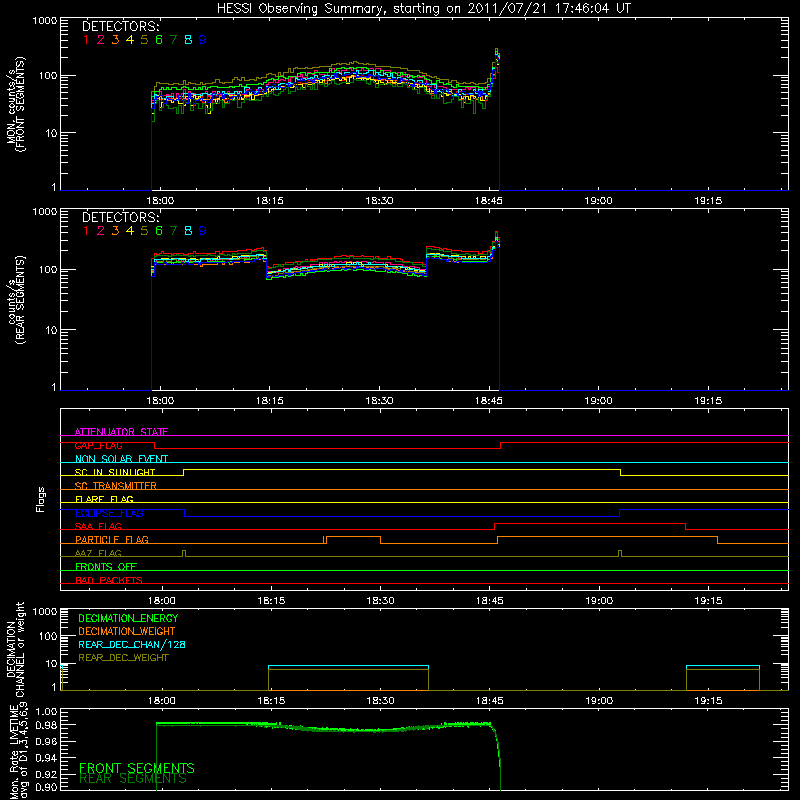This screenshot has height=800, width=800.
Task: Click the REAR_DEC_WEIGHT legend entry
Action: [x=123, y=658]
